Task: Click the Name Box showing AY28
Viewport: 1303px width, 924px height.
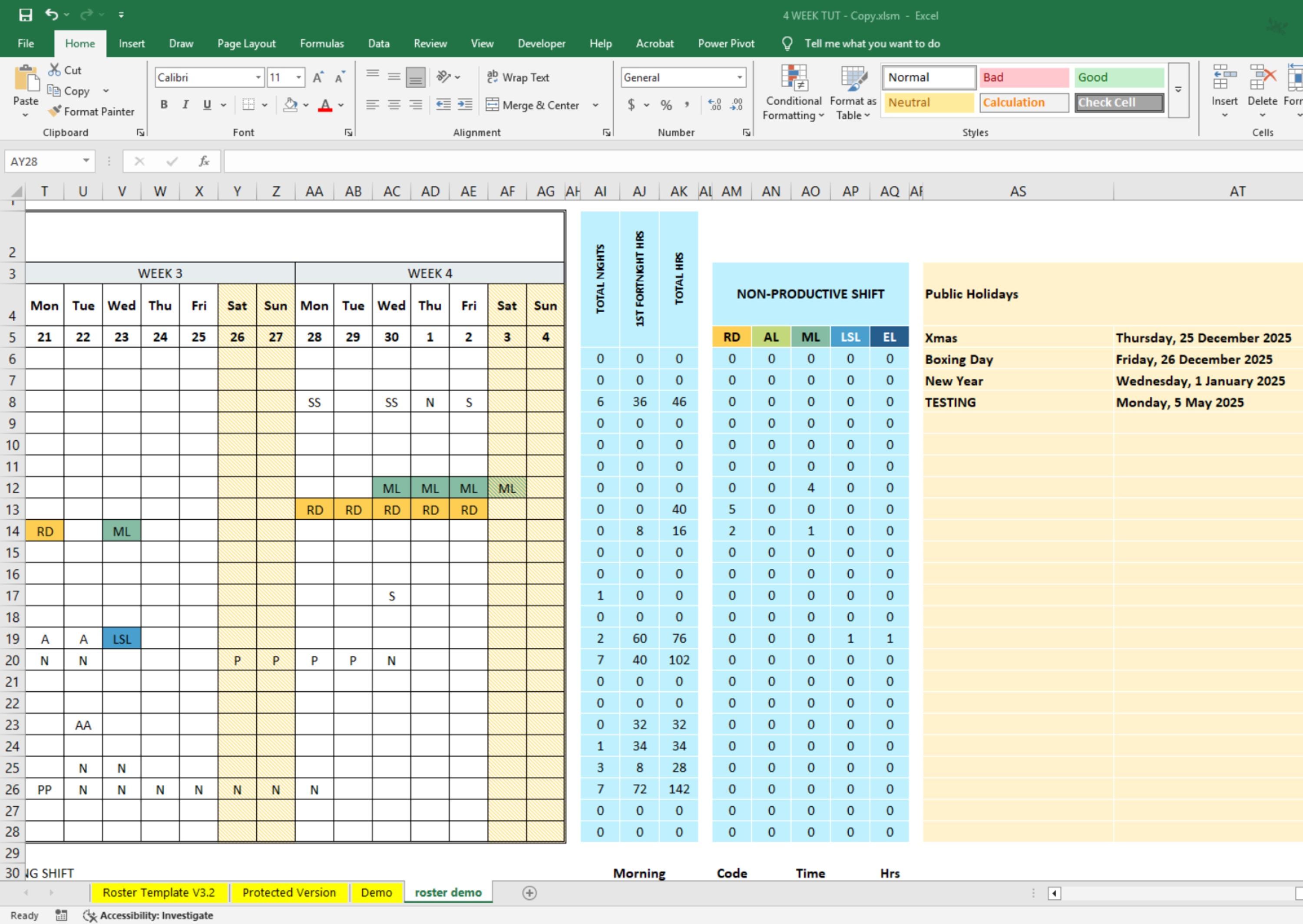Action: pyautogui.click(x=44, y=161)
